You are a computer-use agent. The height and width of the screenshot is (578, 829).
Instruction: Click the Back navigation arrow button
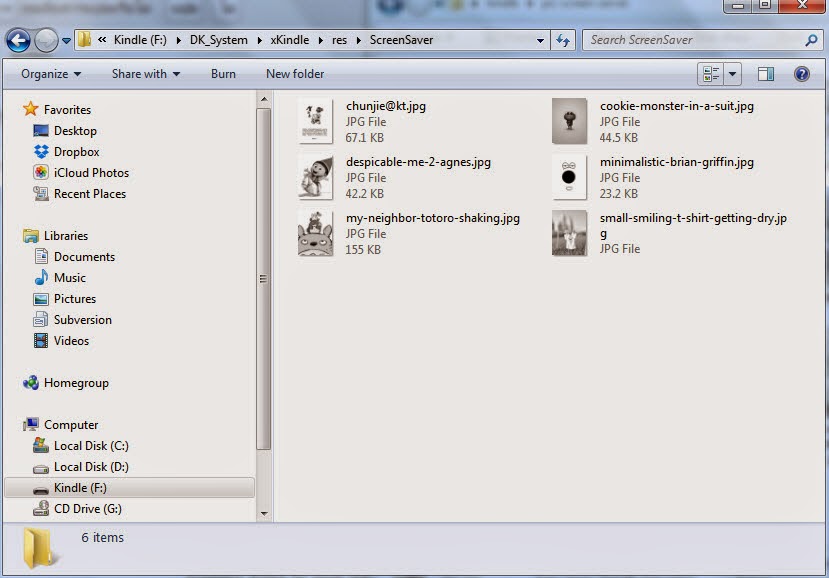18,40
